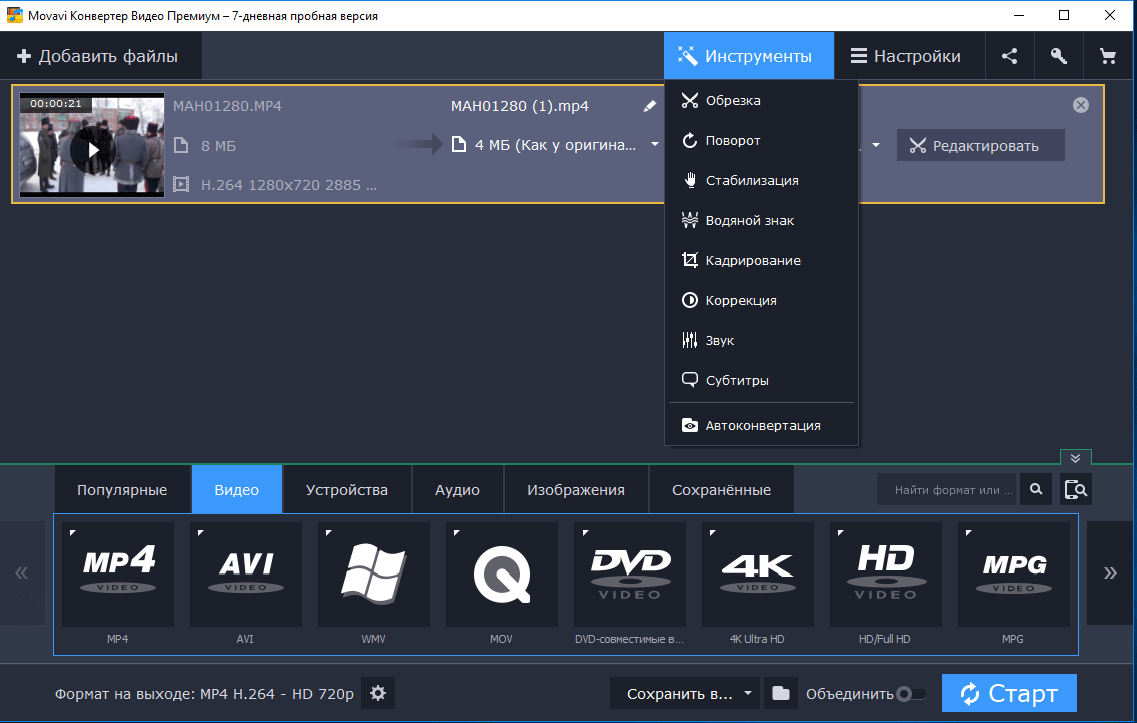Screen dimensions: 1137x723
Task: Click the format search input field
Action: (x=947, y=490)
